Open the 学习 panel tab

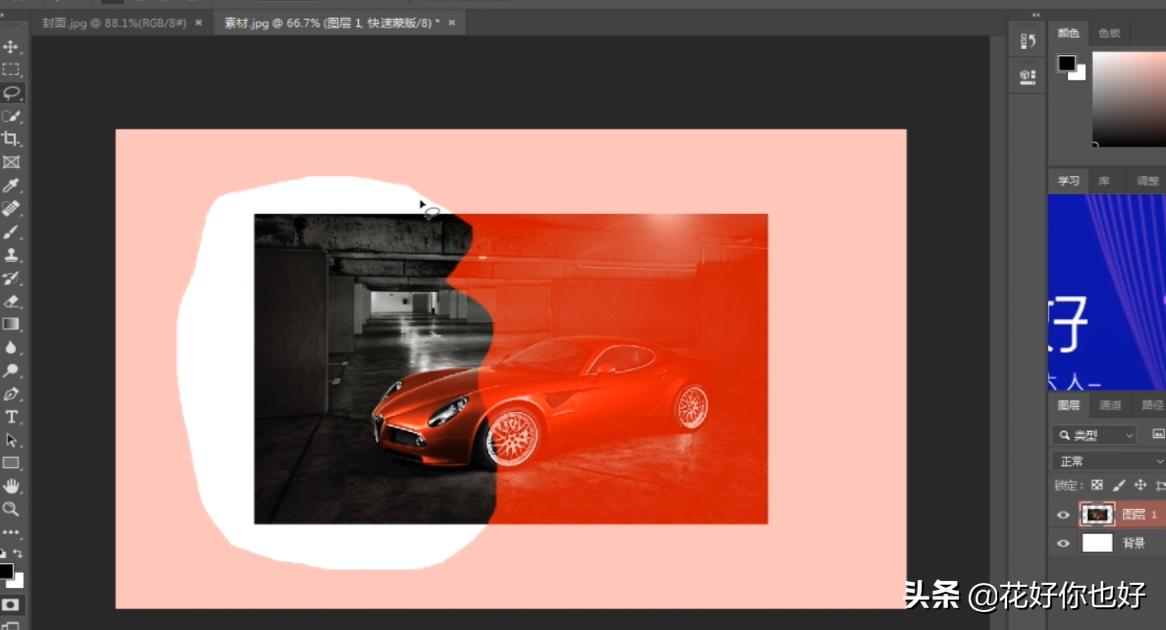1069,181
